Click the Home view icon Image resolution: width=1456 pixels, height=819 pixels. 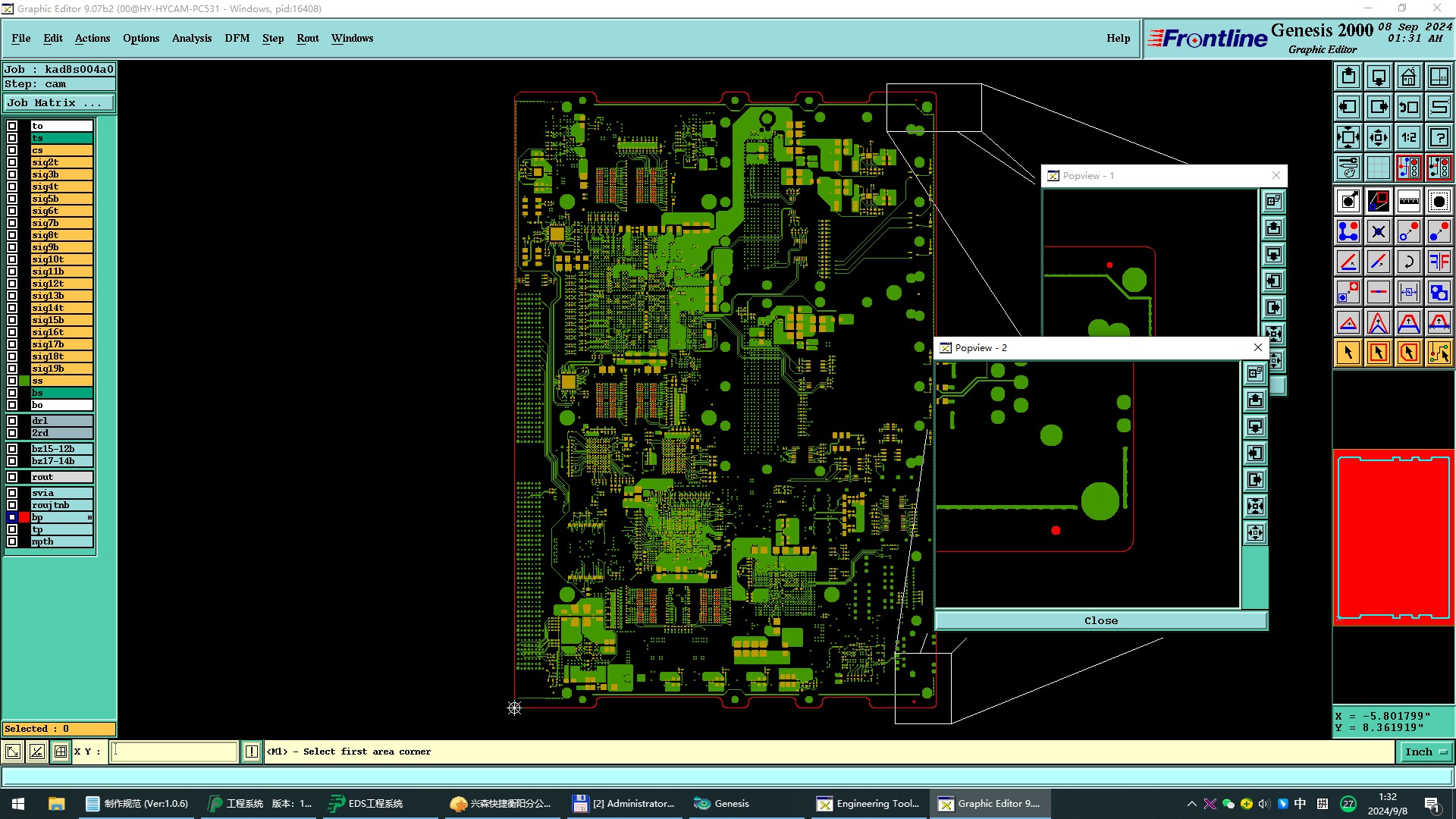(x=1408, y=77)
